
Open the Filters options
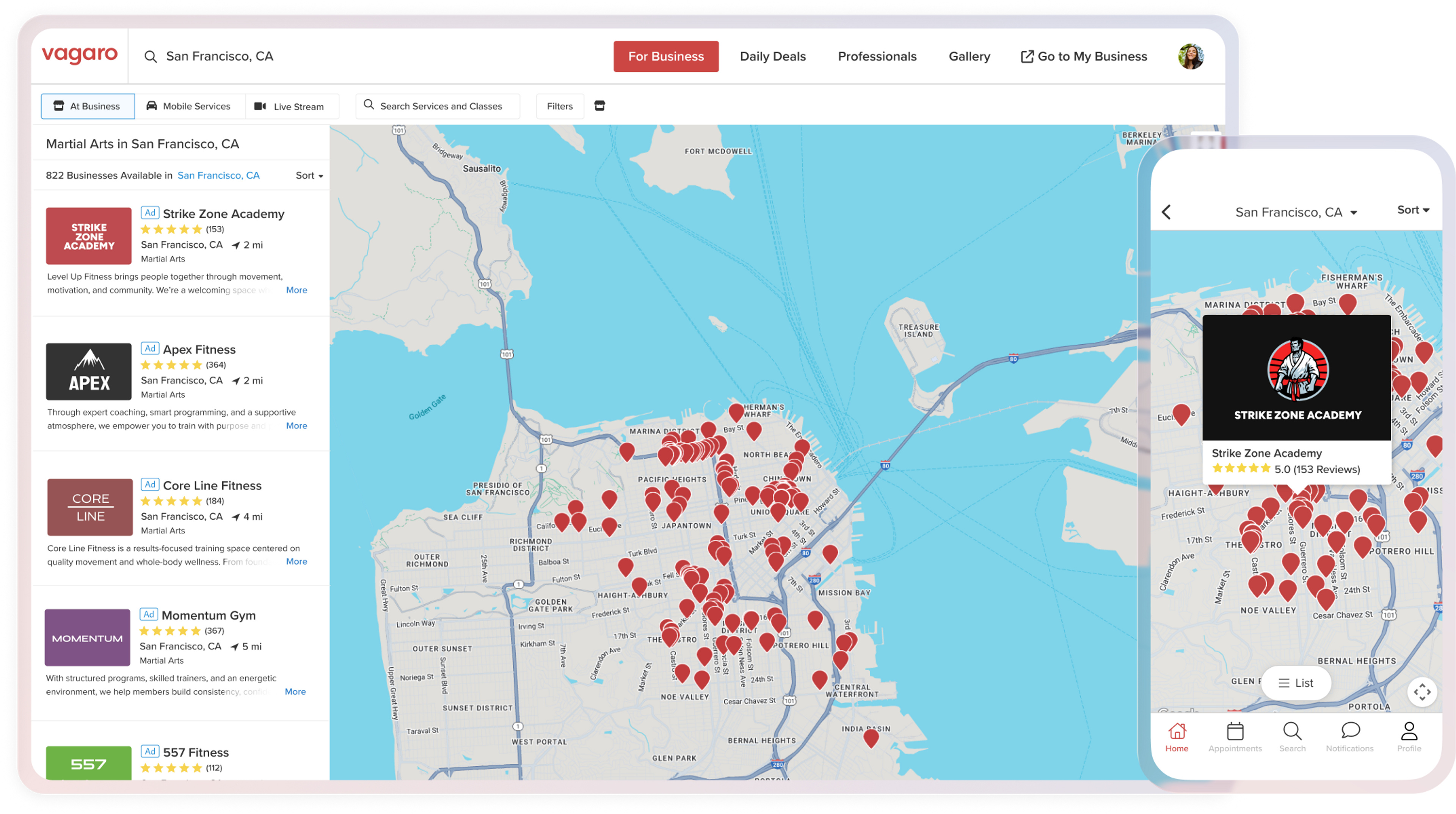(x=560, y=106)
